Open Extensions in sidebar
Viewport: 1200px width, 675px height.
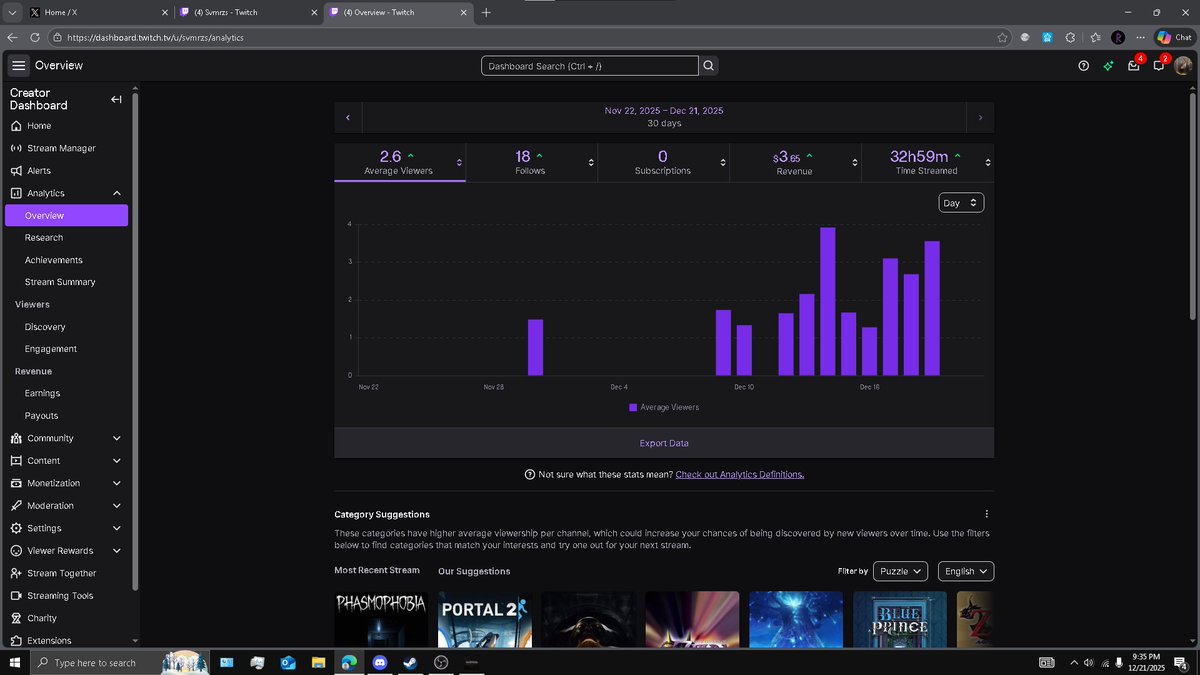(x=49, y=641)
